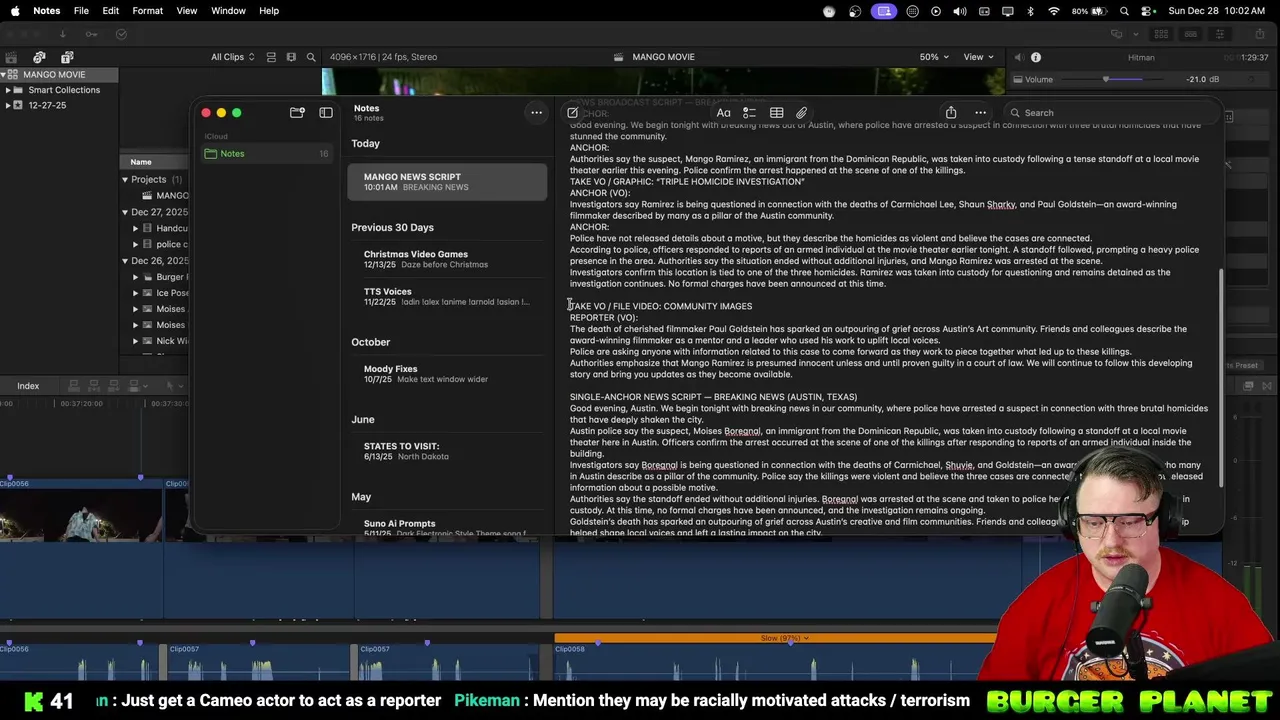Open titles and generators sidebar
Viewport: 1280px width, 720px height.
tap(67, 57)
